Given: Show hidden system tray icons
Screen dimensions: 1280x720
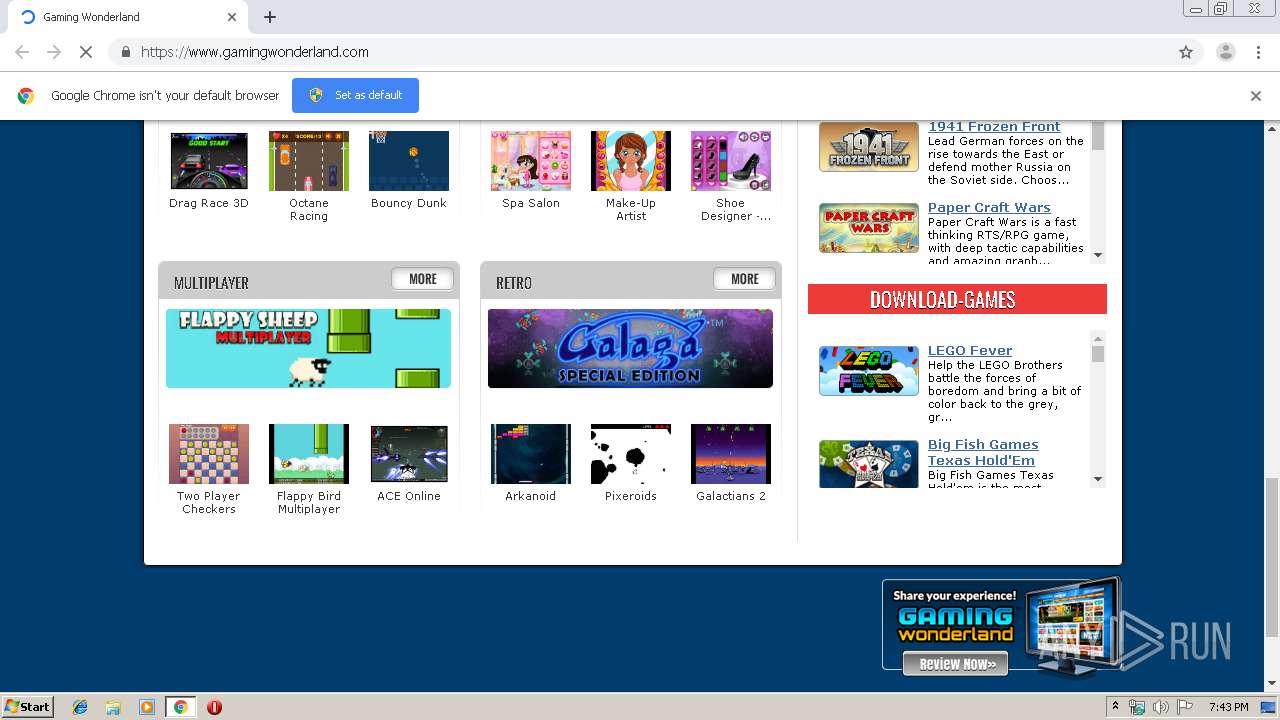Looking at the screenshot, I should point(1116,707).
